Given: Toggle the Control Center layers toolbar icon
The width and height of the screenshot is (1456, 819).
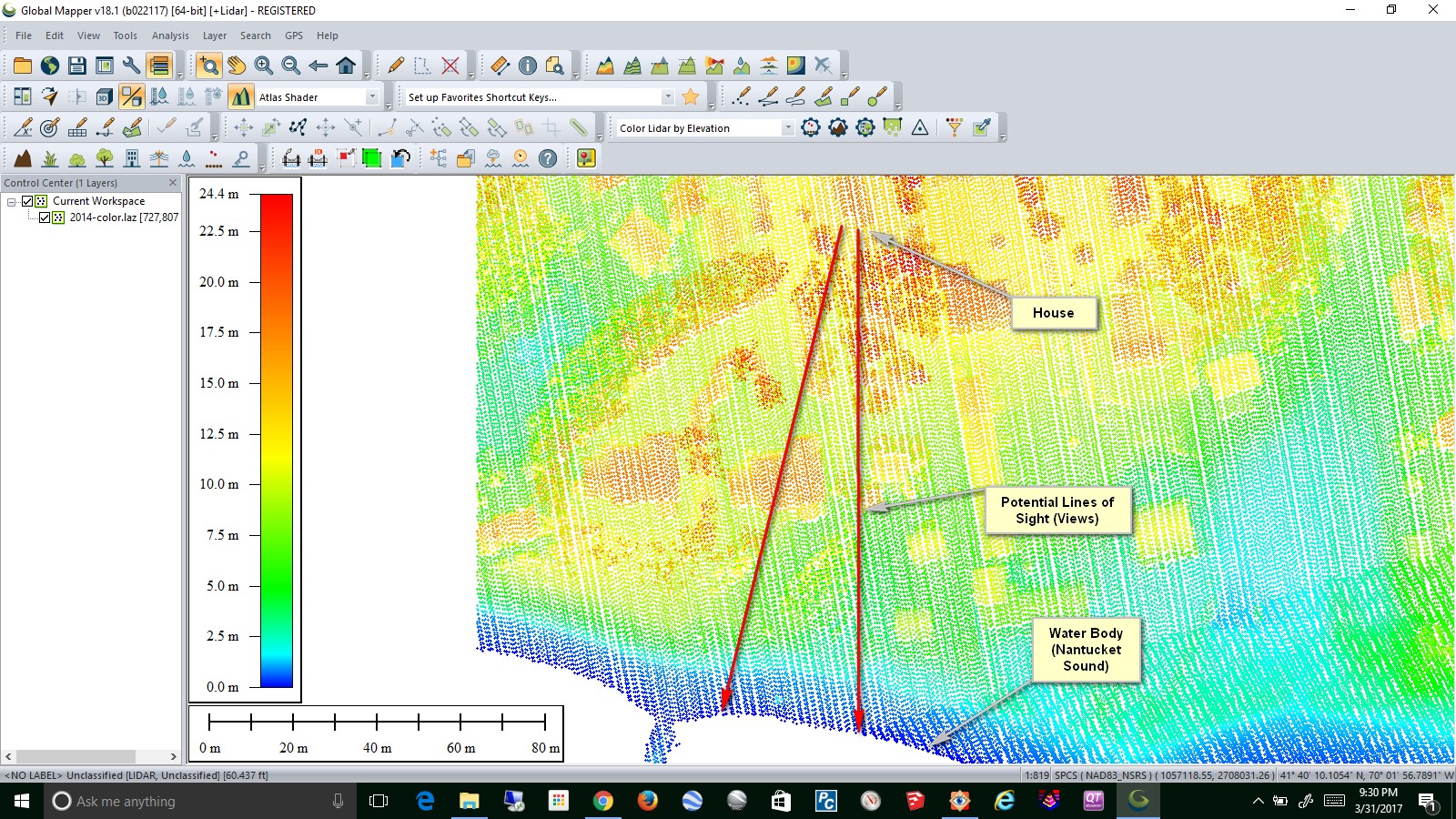Looking at the screenshot, I should [159, 66].
